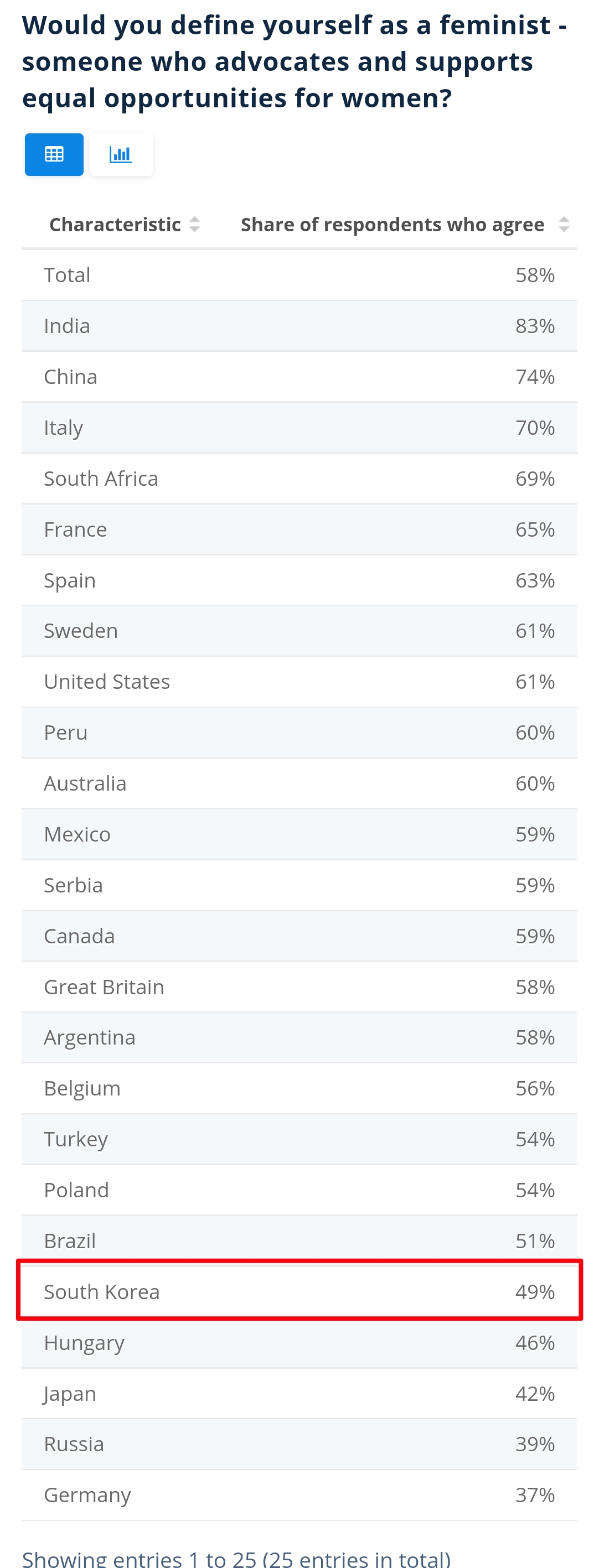Image resolution: width=599 pixels, height=1568 pixels.
Task: Select the highlighted South Korea row
Action: tap(298, 1291)
